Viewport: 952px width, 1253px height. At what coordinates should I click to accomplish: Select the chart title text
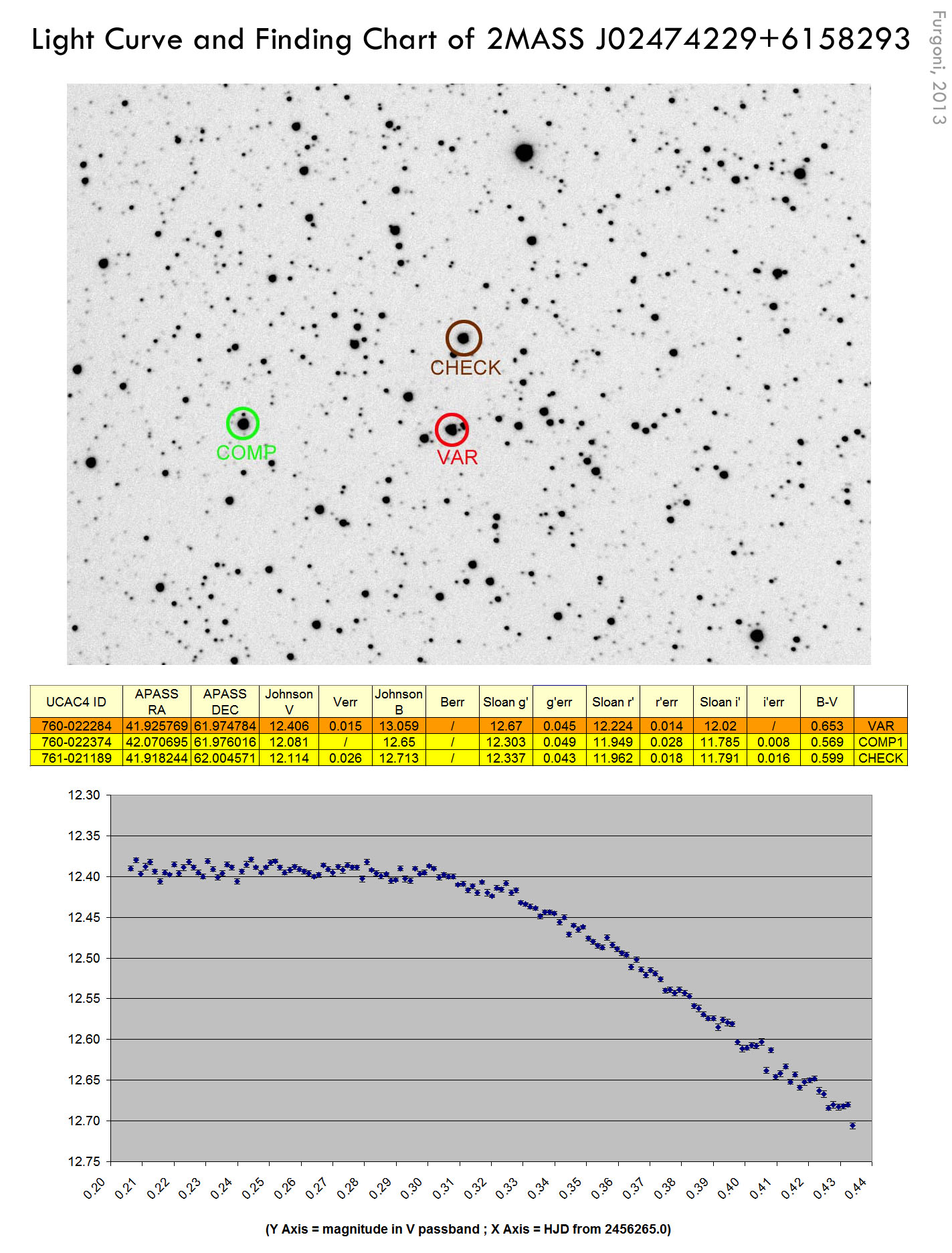click(x=471, y=39)
